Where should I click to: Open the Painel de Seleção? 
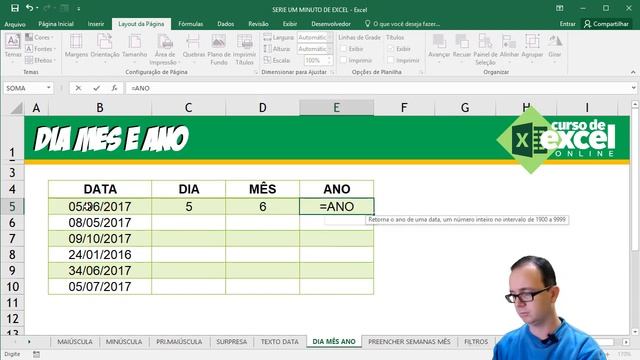tap(485, 49)
